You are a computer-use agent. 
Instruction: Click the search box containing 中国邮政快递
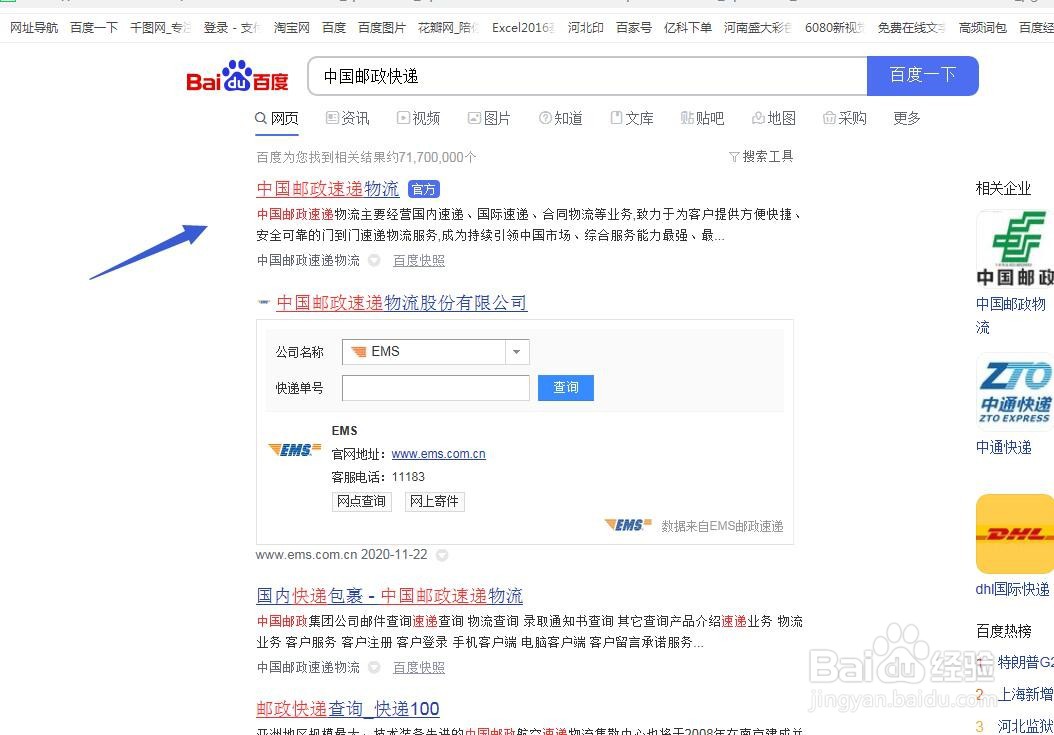click(587, 76)
